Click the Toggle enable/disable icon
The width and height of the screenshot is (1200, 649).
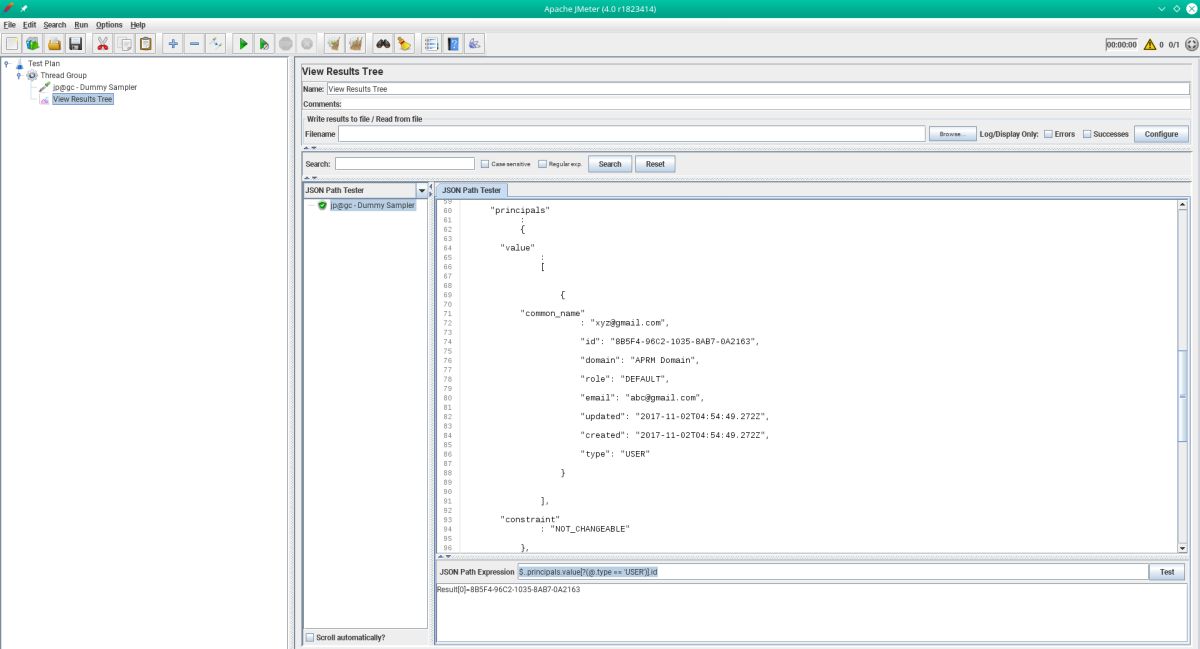[x=215, y=43]
